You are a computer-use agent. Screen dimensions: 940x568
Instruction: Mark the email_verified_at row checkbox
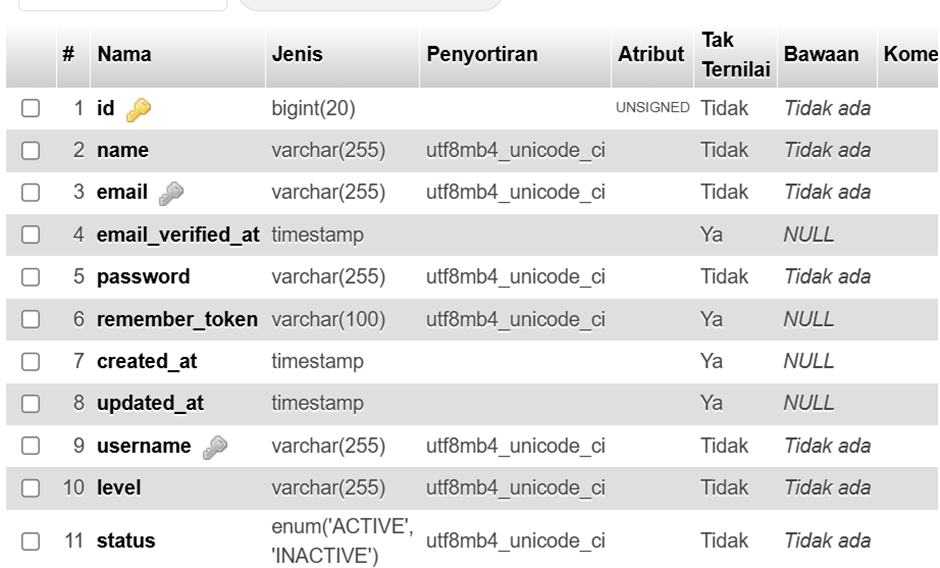click(30, 235)
